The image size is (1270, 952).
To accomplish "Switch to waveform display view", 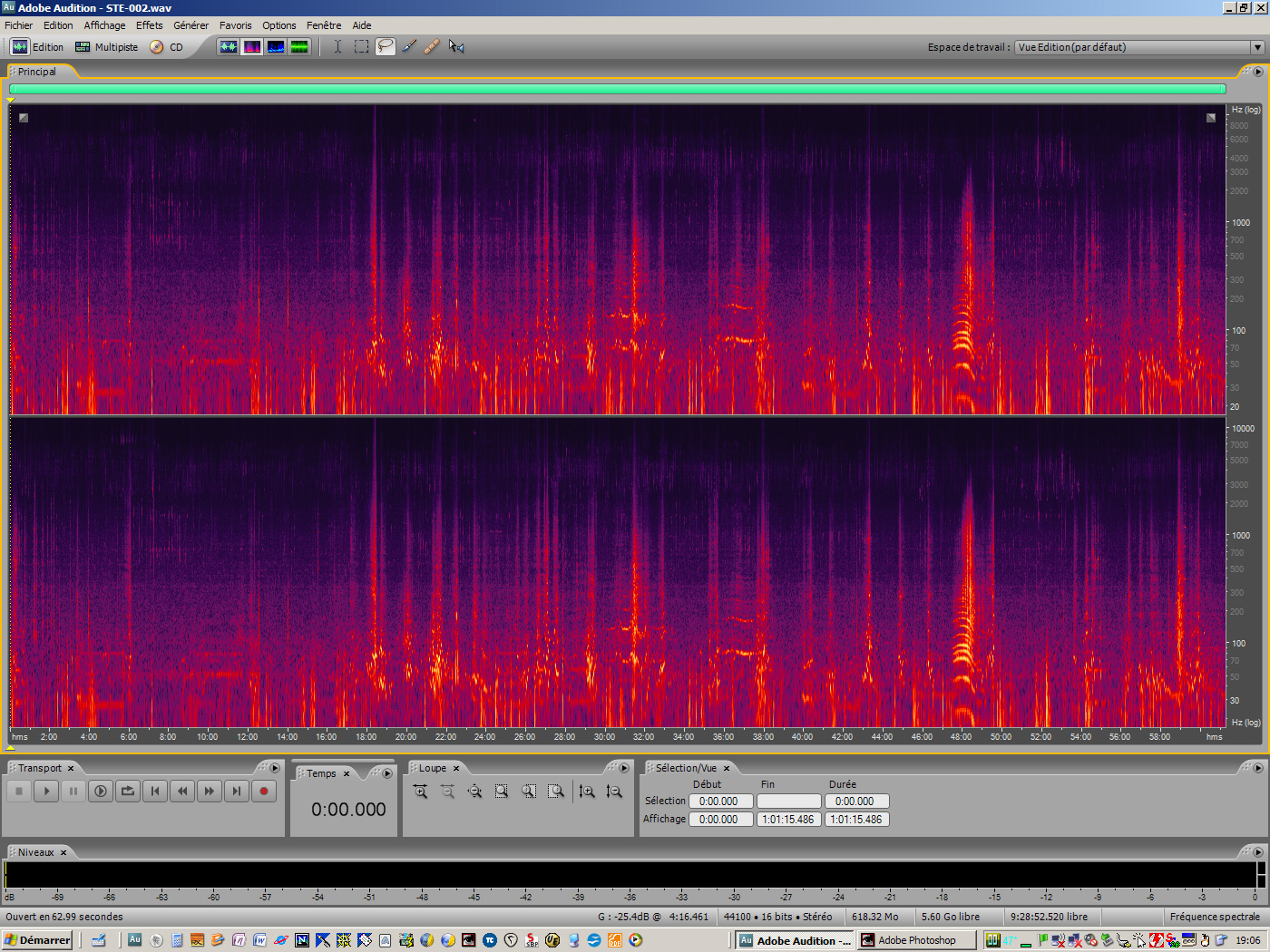I will 228,46.
